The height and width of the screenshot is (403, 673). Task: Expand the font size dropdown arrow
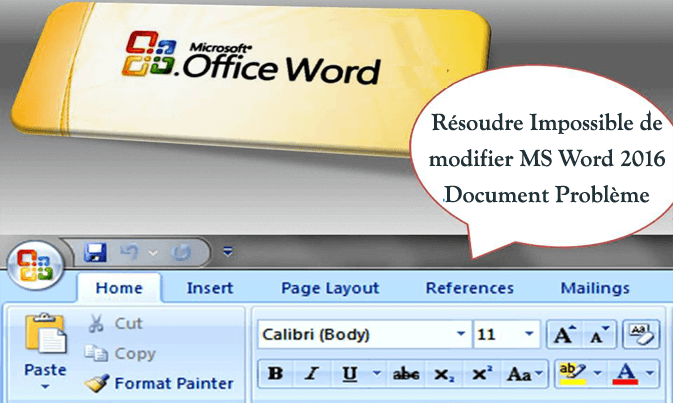click(x=529, y=333)
